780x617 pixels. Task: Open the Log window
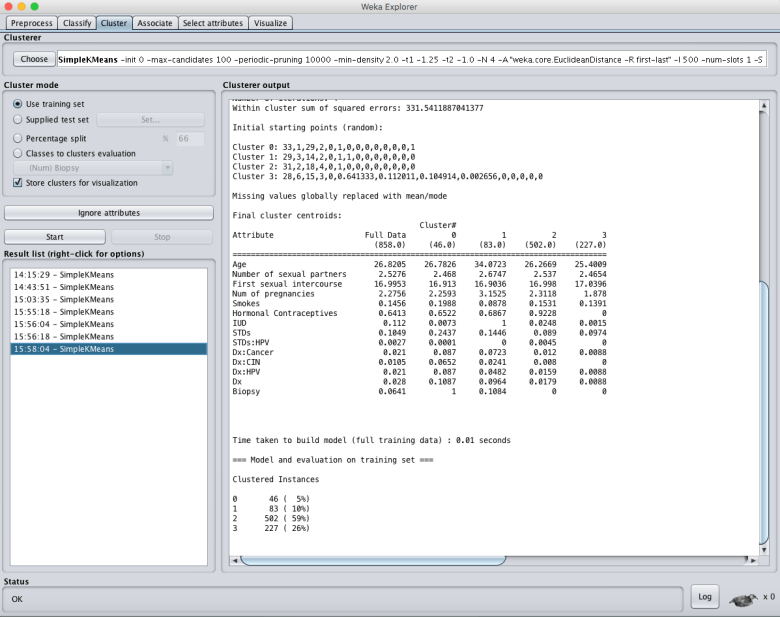coord(705,597)
